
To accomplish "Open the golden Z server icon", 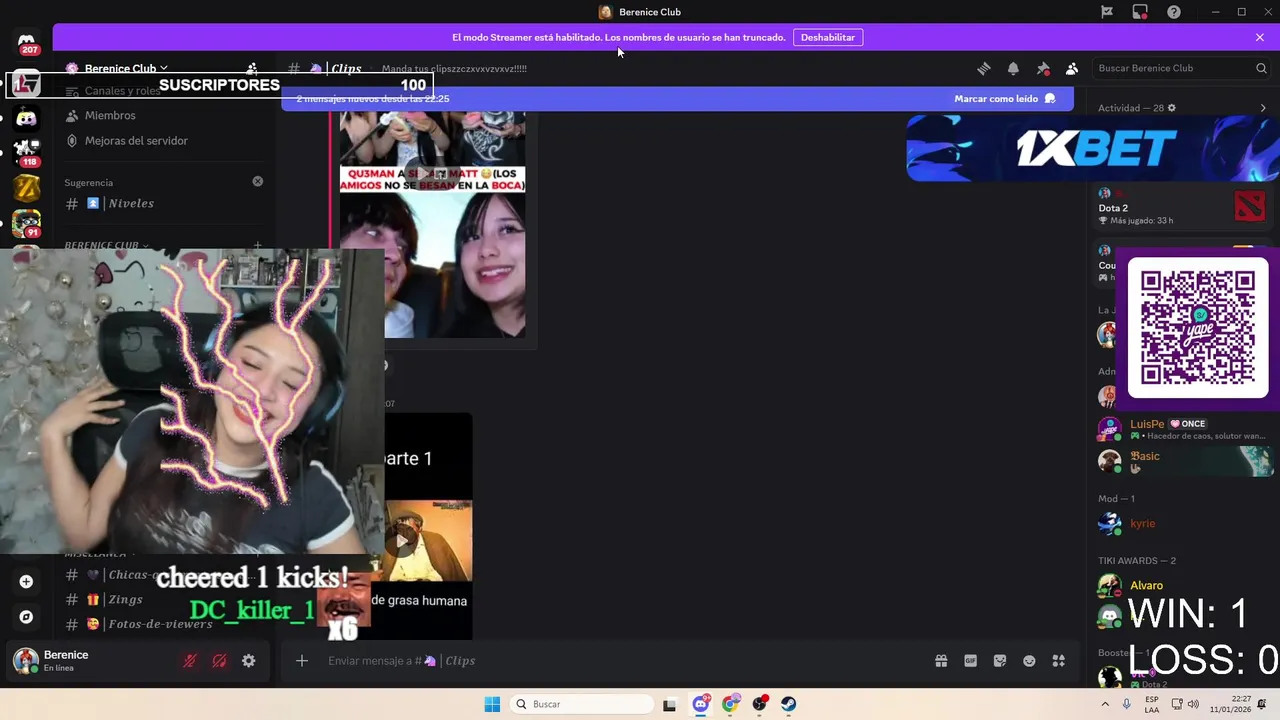I will (27, 187).
